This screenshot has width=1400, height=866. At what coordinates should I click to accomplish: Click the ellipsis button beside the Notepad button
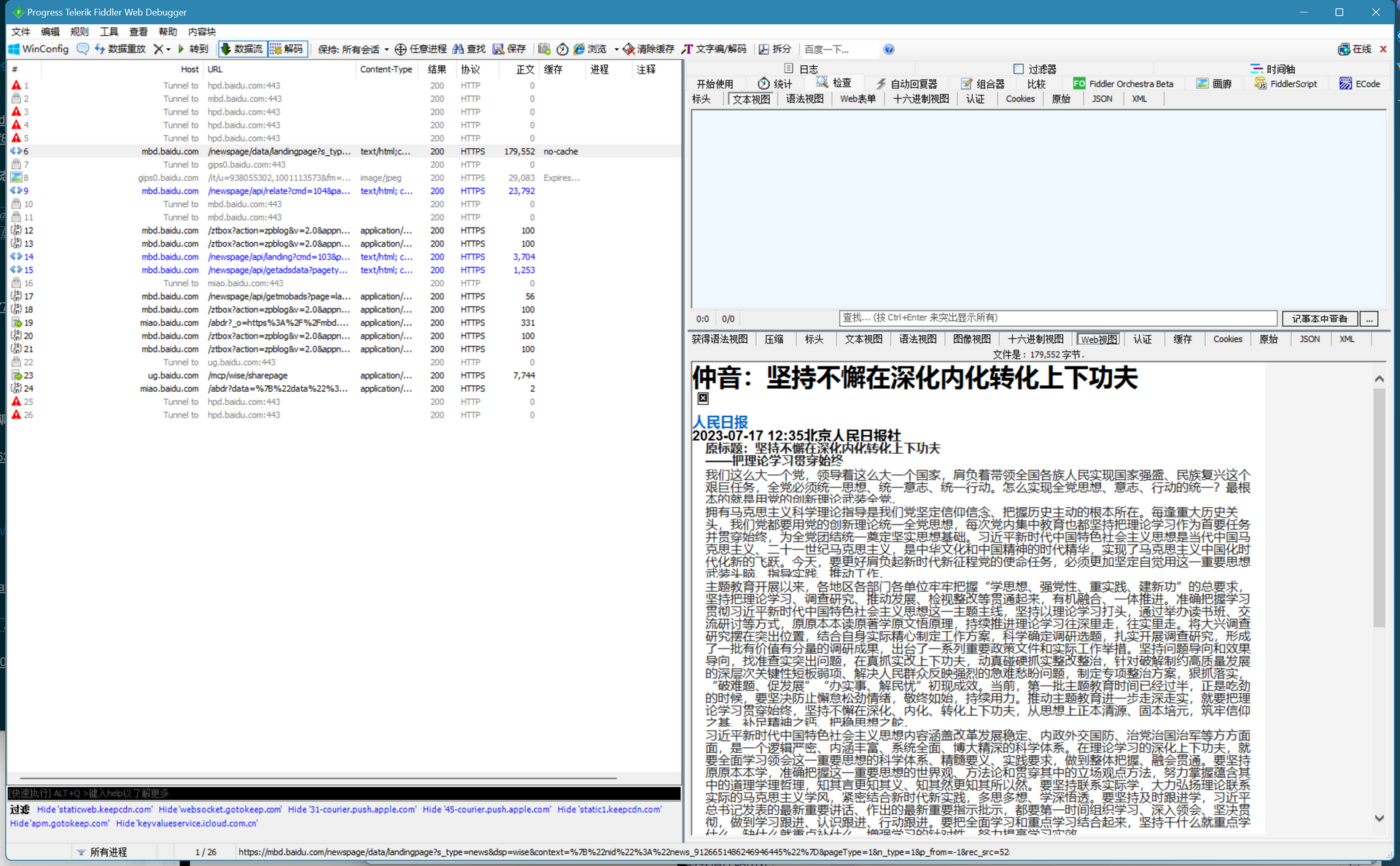(1369, 318)
